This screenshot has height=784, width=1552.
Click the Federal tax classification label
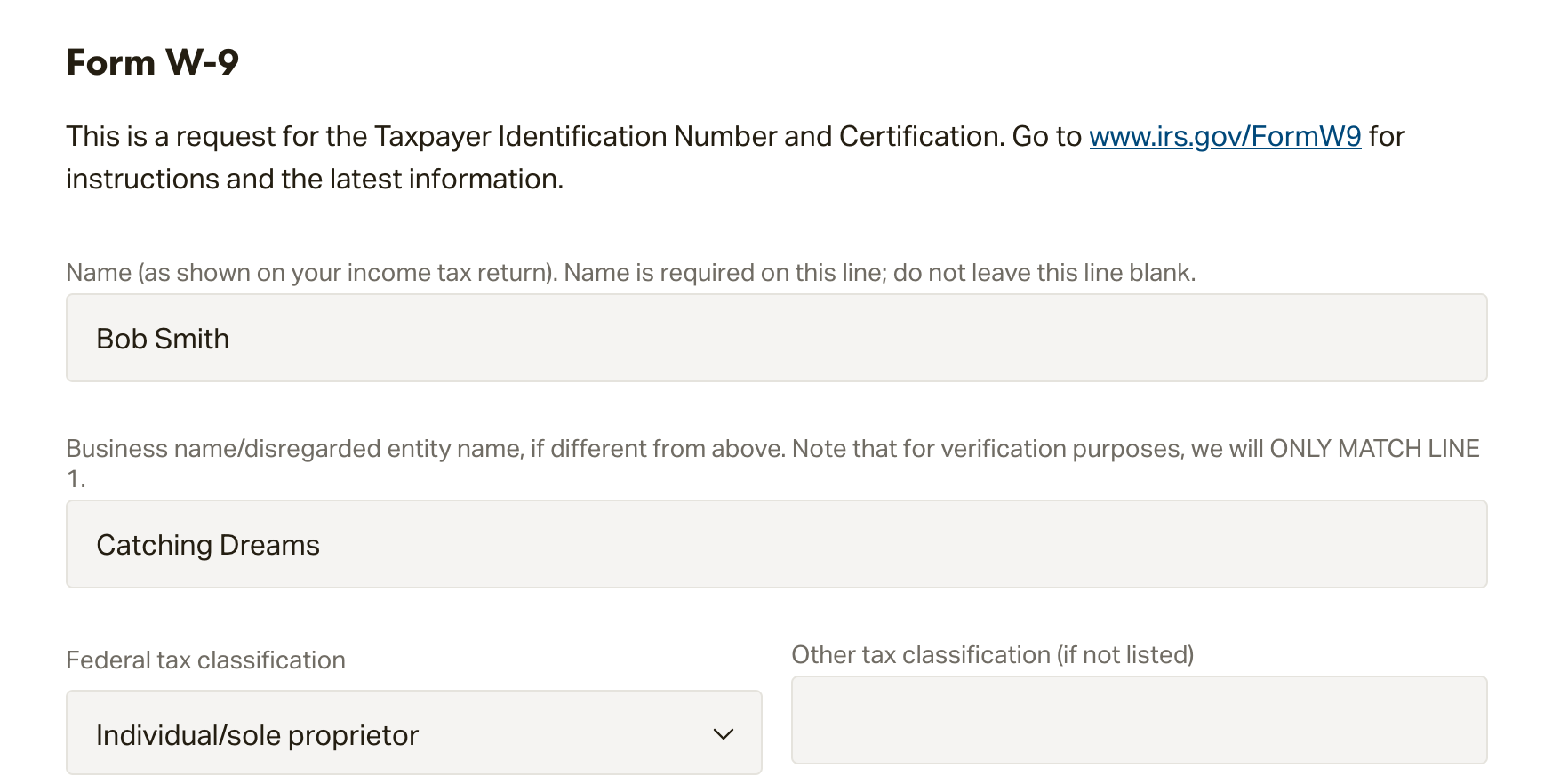[x=204, y=660]
